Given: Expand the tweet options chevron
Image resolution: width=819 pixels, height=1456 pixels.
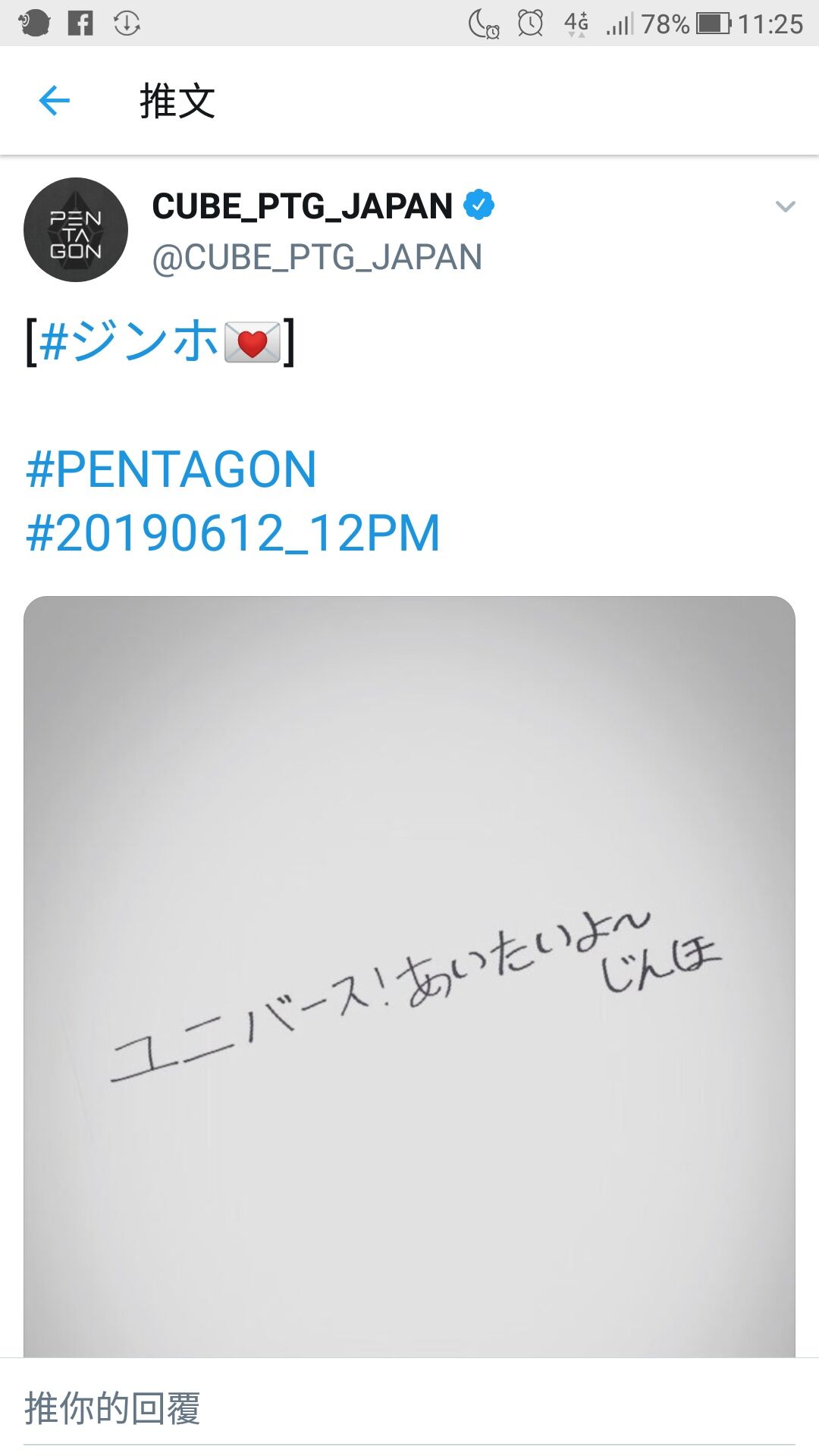Looking at the screenshot, I should 786,206.
